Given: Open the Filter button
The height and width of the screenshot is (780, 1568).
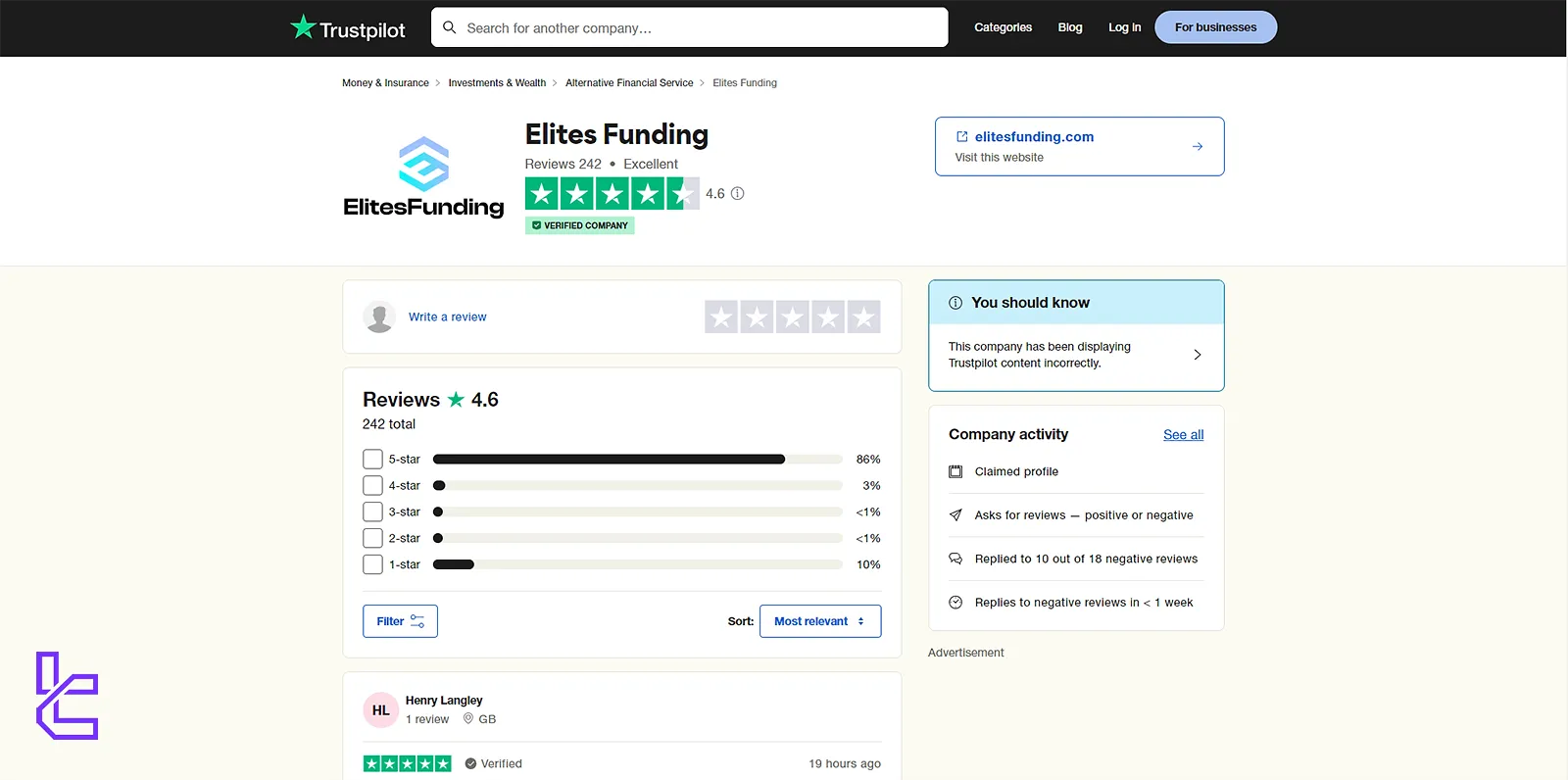Looking at the screenshot, I should pos(400,621).
